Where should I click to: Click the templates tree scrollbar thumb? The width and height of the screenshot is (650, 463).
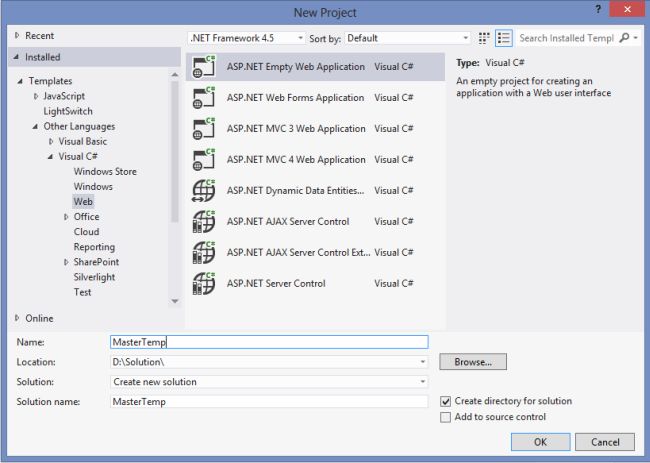[175, 151]
